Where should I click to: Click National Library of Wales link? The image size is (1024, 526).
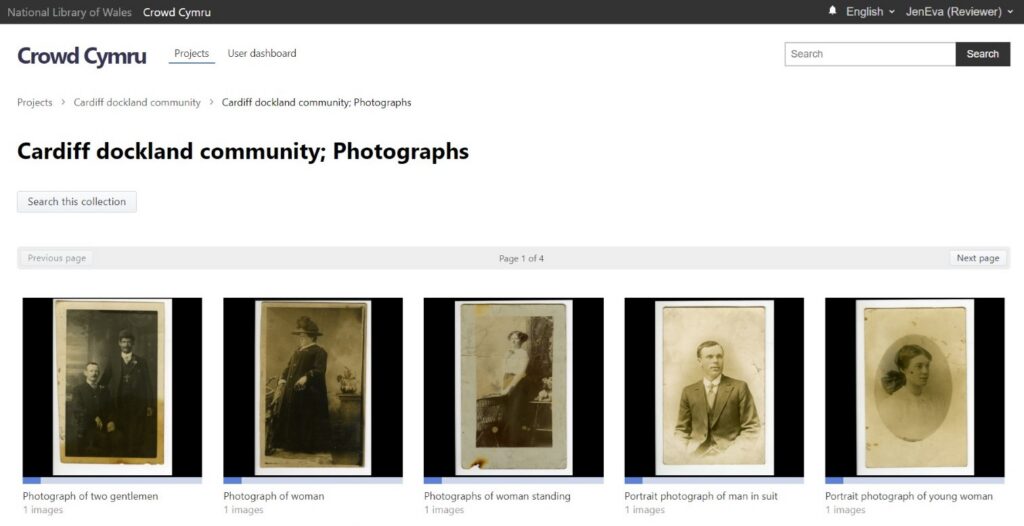69,12
